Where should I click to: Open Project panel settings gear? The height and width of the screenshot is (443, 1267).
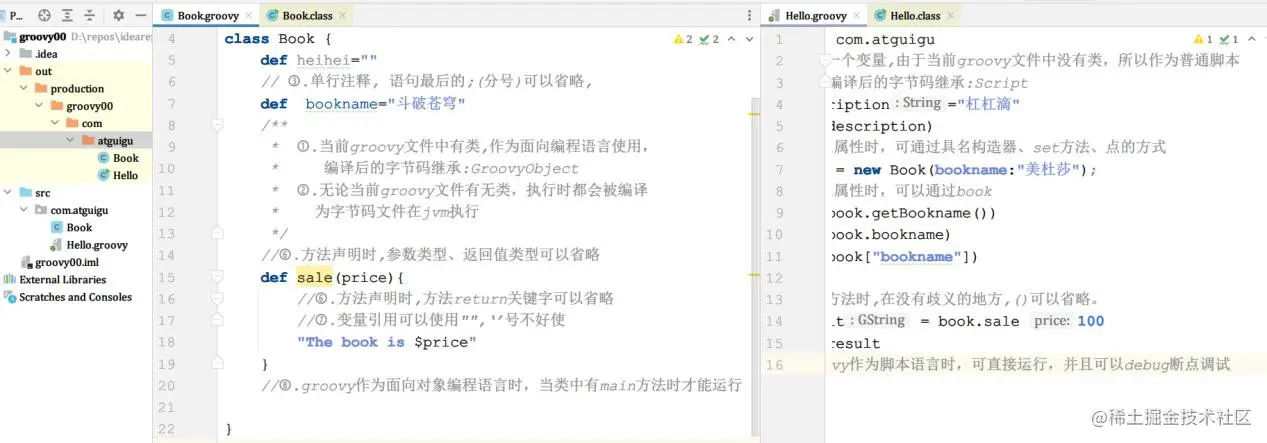pos(118,15)
